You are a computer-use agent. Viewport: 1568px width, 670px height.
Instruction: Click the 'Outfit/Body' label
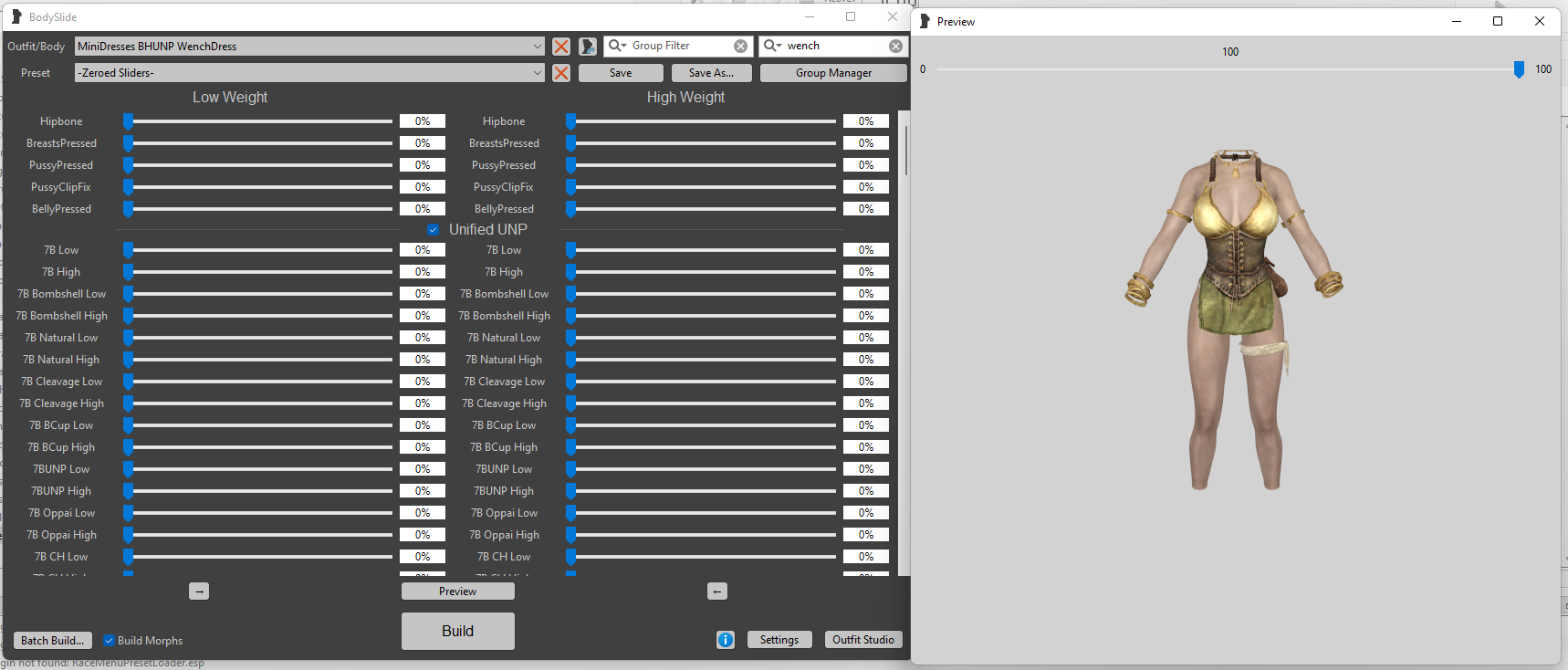click(x=37, y=47)
